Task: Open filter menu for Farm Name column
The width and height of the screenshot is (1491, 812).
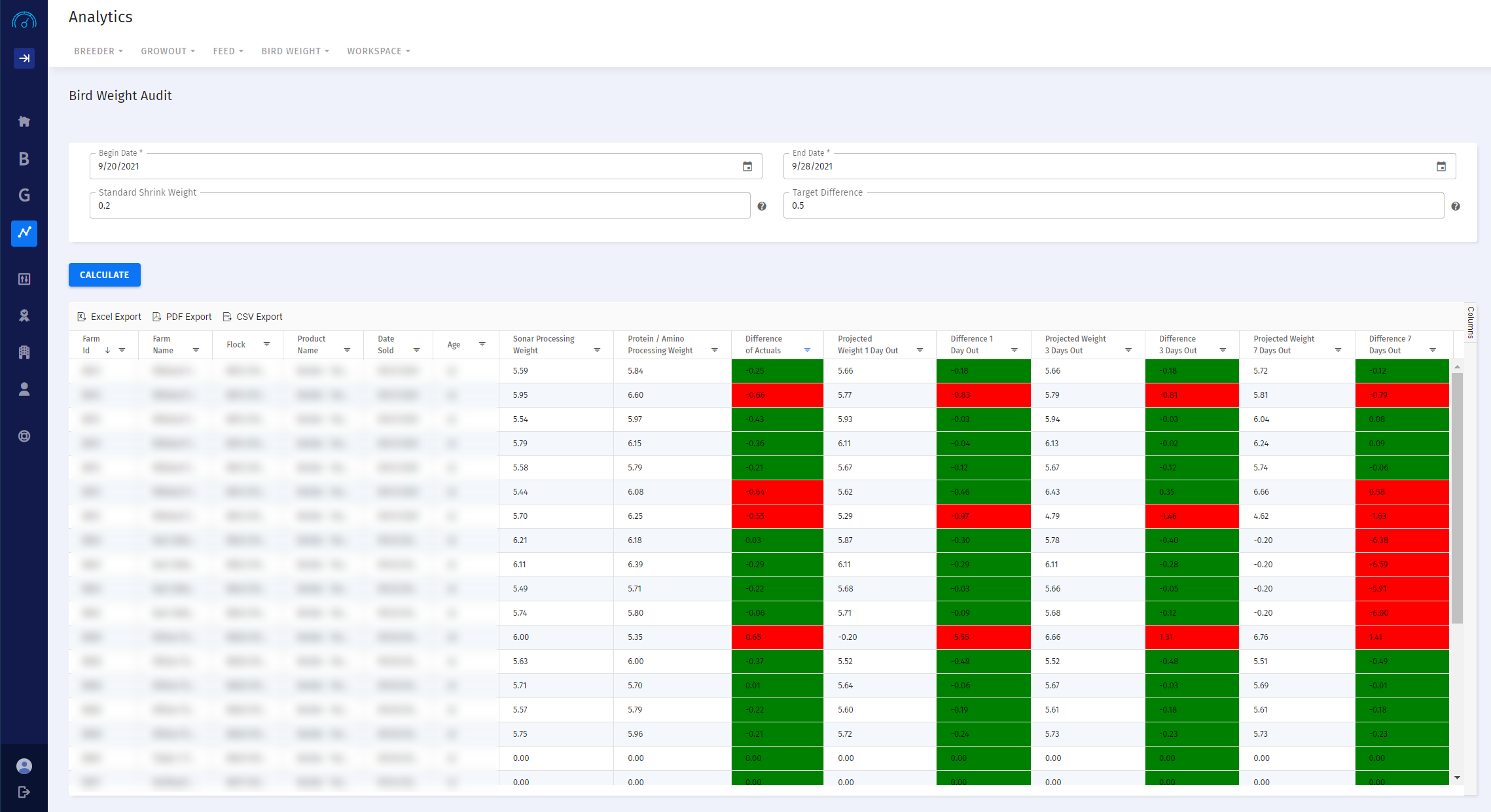Action: coord(196,350)
